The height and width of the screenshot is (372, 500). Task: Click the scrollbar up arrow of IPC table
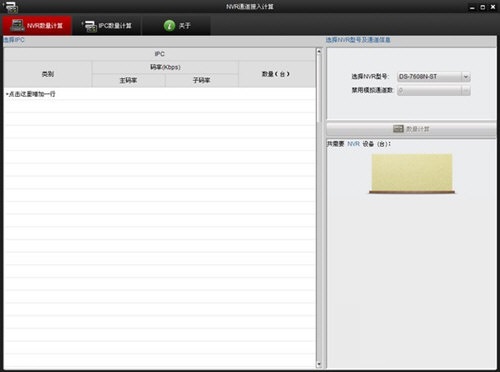(319, 51)
